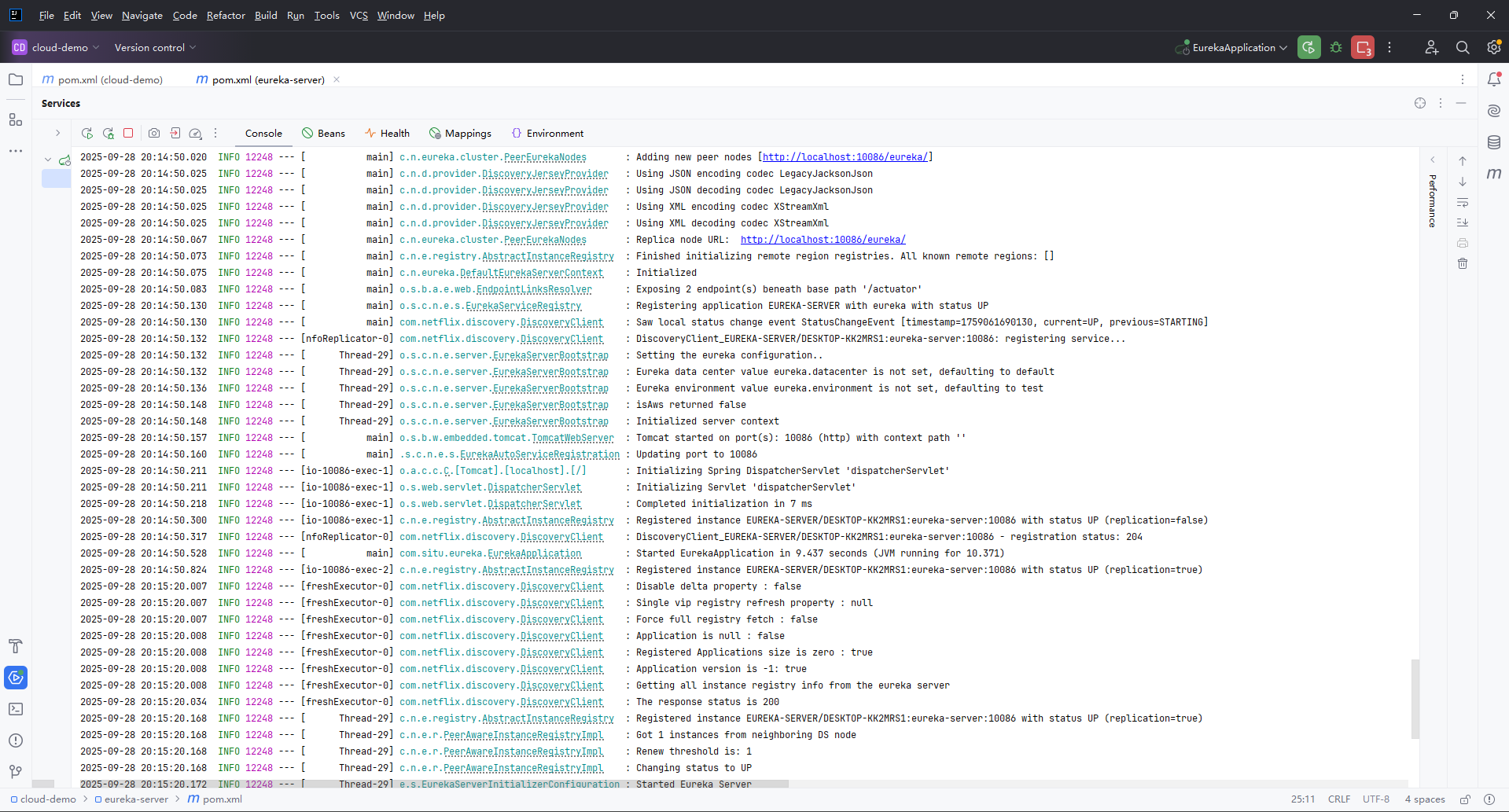The height and width of the screenshot is (812, 1509).
Task: Click the exit/attach arrow icon in Services toolbar
Action: 175,134
